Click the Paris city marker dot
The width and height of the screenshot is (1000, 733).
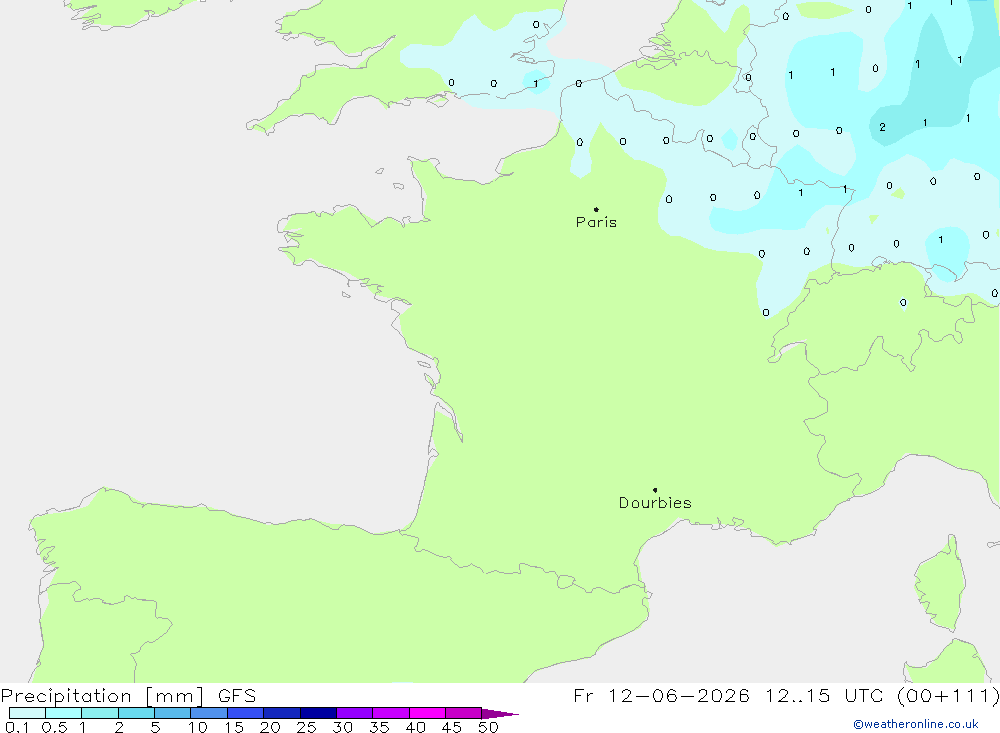[x=596, y=209]
